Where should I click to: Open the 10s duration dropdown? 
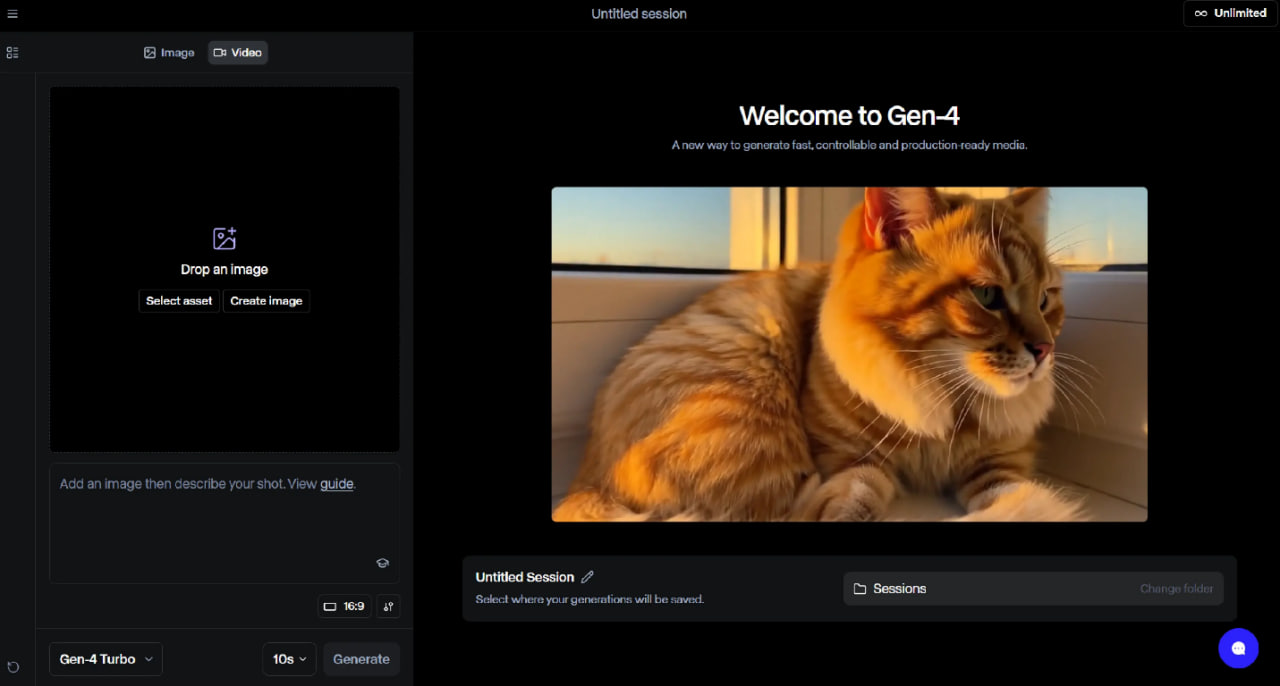coord(289,659)
